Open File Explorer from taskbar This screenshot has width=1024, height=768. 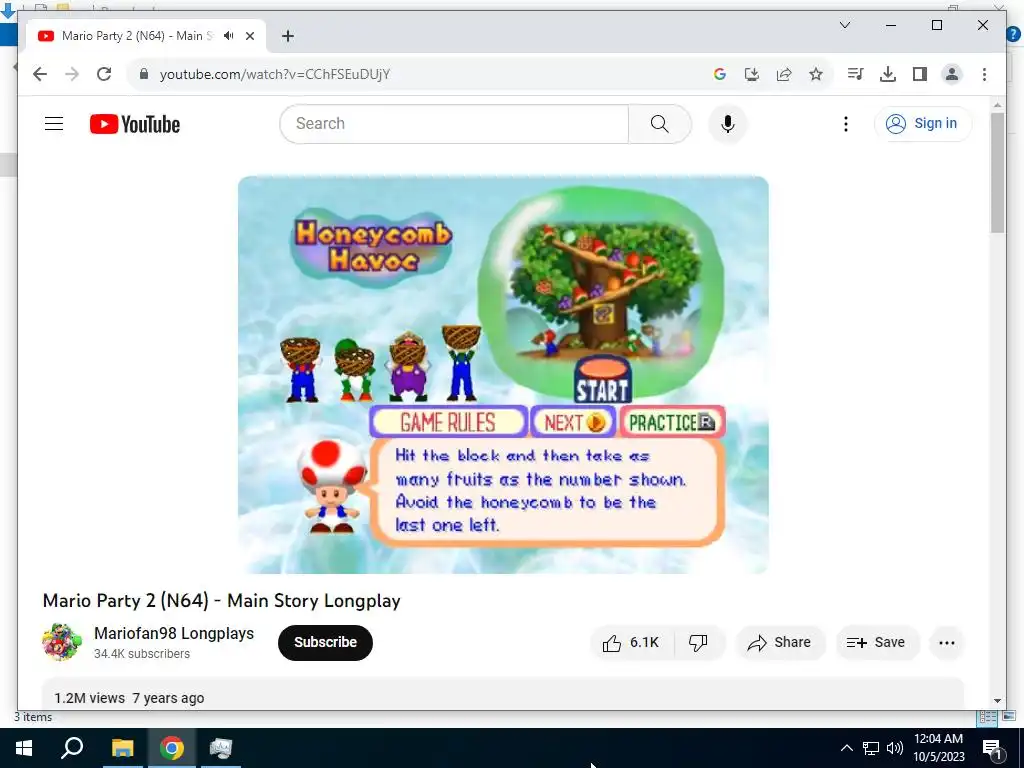point(122,748)
